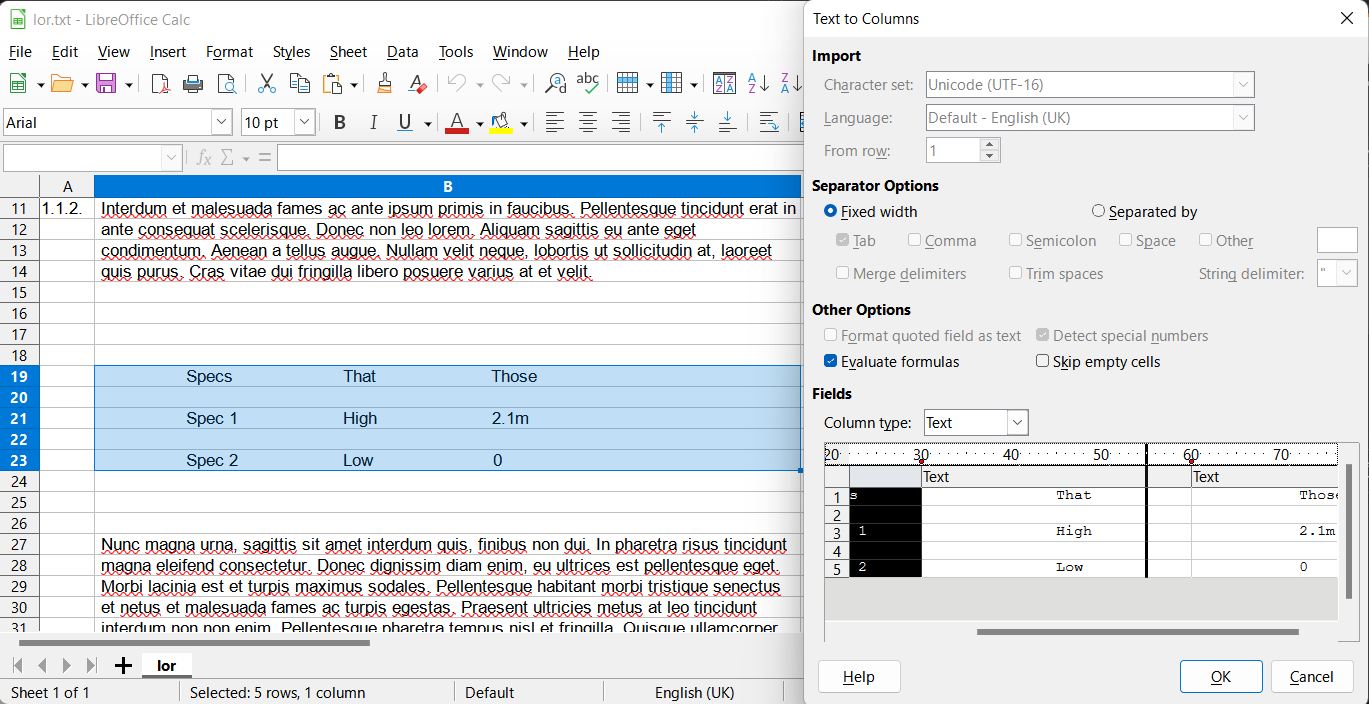Open the Column type dropdown

(x=976, y=423)
